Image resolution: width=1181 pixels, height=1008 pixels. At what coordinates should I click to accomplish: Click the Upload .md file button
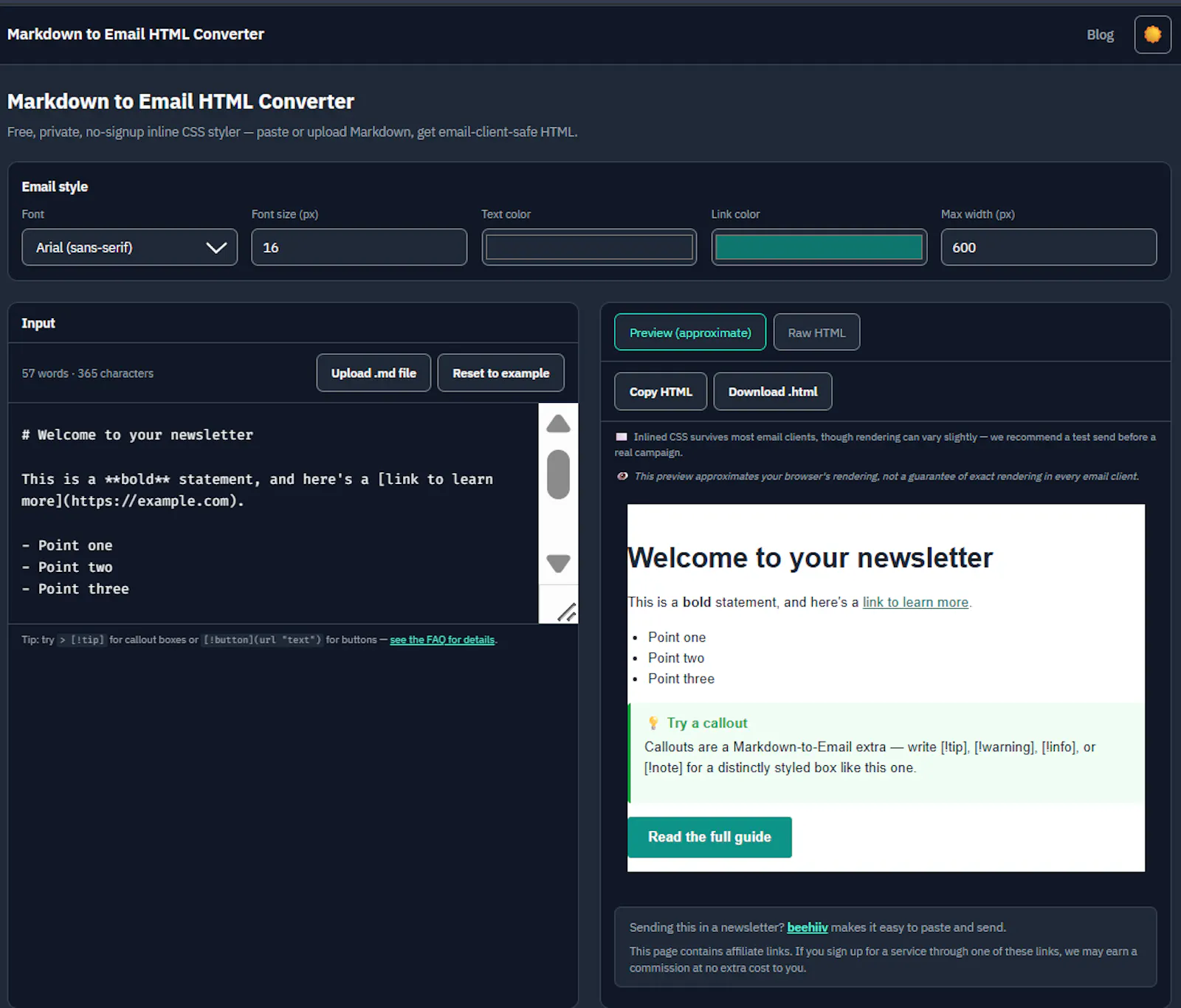tap(373, 373)
